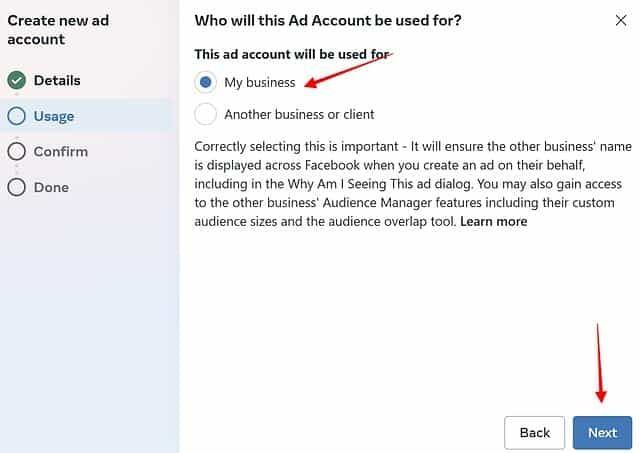Click the explanatory paragraph about selecting correctly
This screenshot has height=453, width=640.
(413, 184)
